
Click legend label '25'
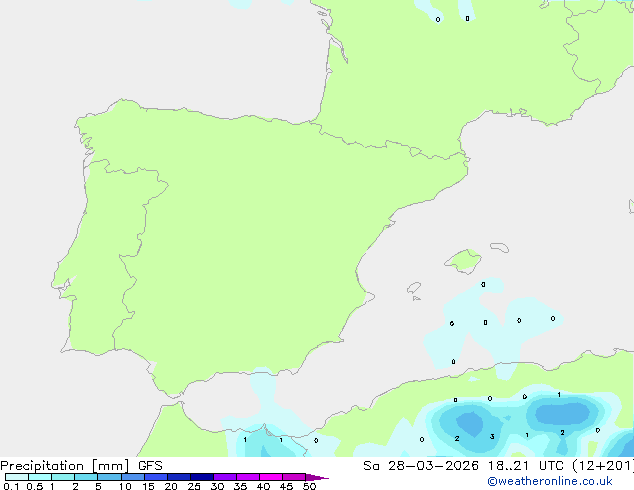[x=194, y=486]
